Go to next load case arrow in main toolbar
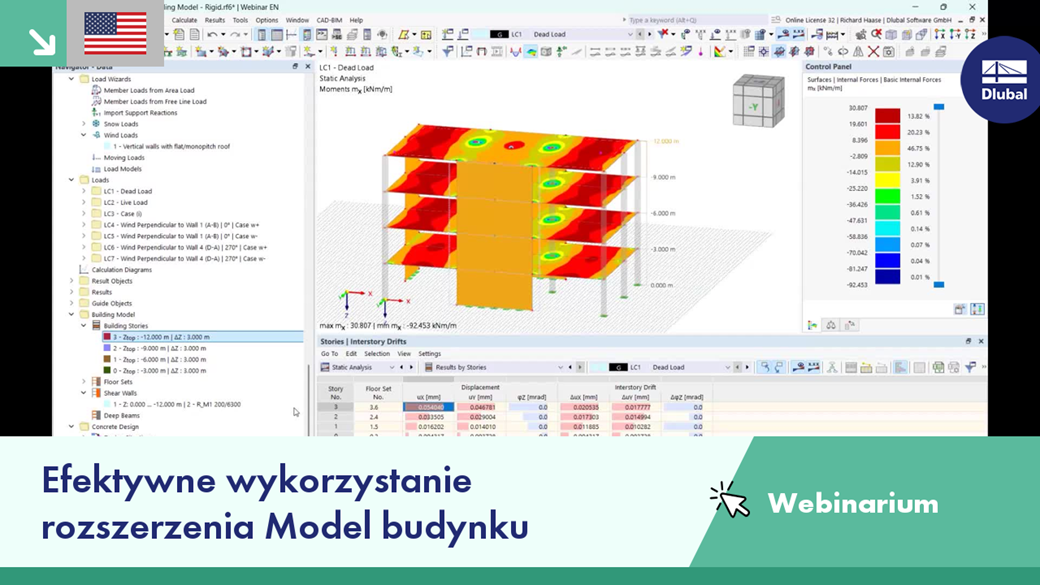This screenshot has width=1040, height=585. pos(649,34)
